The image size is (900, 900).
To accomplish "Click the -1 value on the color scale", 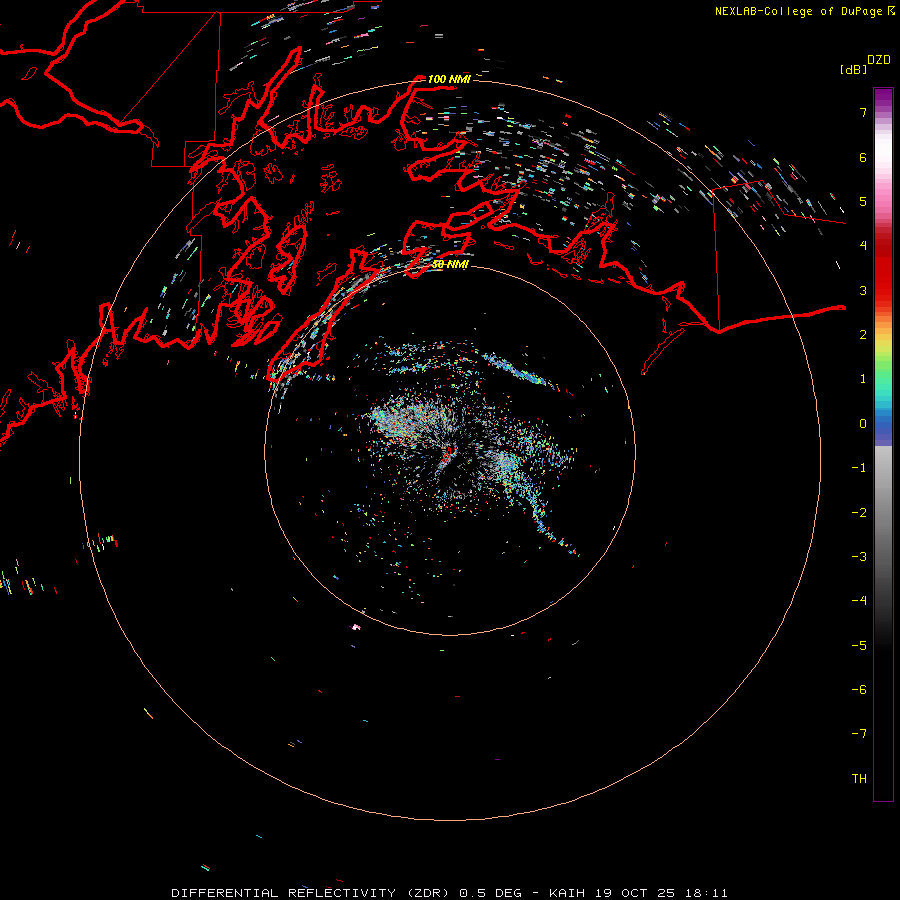I will 859,468.
